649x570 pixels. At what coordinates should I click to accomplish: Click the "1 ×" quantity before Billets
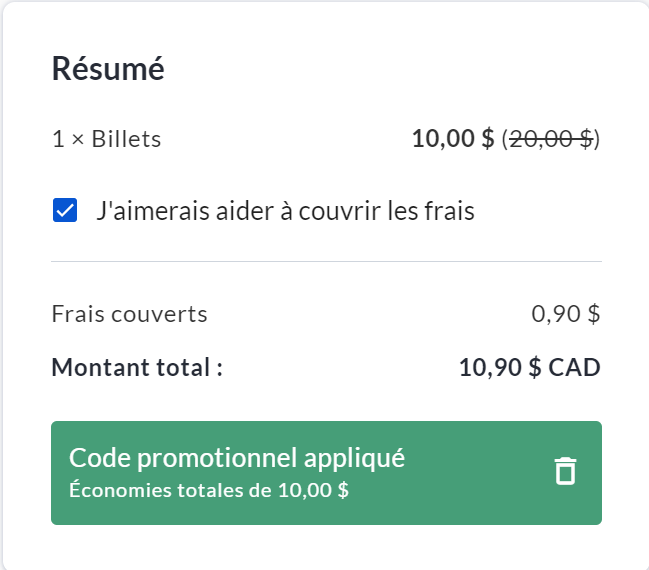pyautogui.click(x=67, y=139)
